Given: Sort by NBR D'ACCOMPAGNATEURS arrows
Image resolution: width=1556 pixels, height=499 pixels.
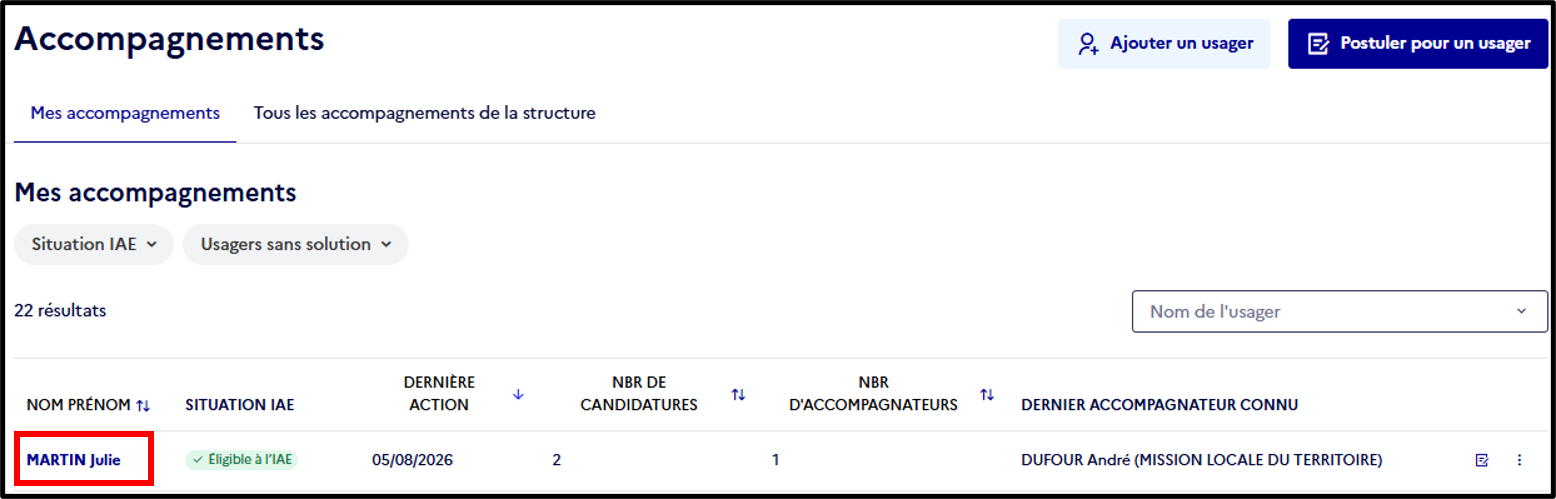Looking at the screenshot, I should tap(987, 394).
